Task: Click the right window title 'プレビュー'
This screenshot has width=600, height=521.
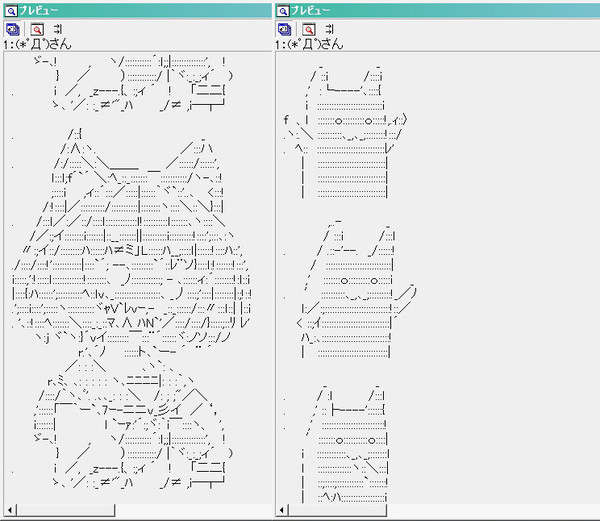Action: click(310, 11)
